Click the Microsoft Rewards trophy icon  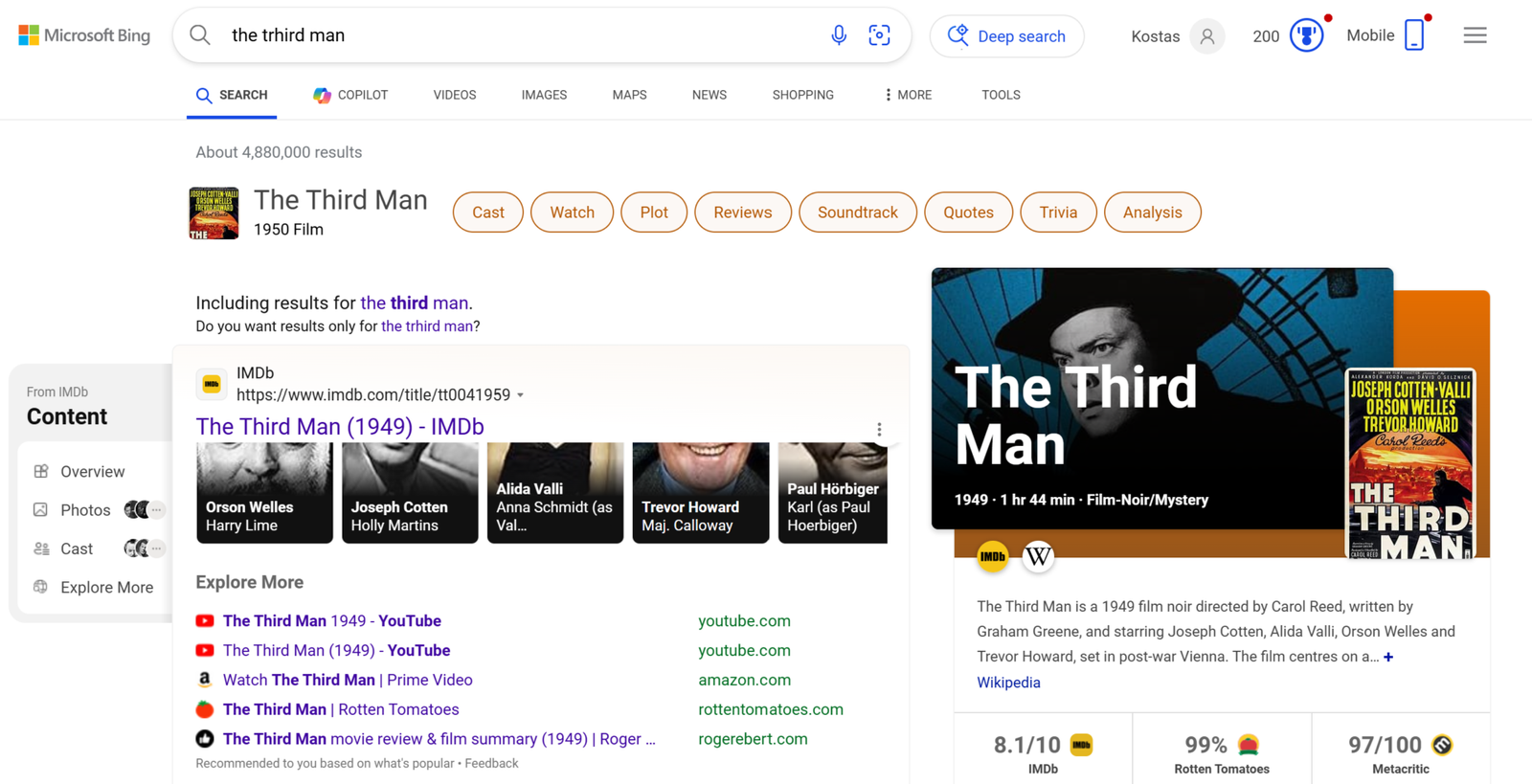(1306, 36)
